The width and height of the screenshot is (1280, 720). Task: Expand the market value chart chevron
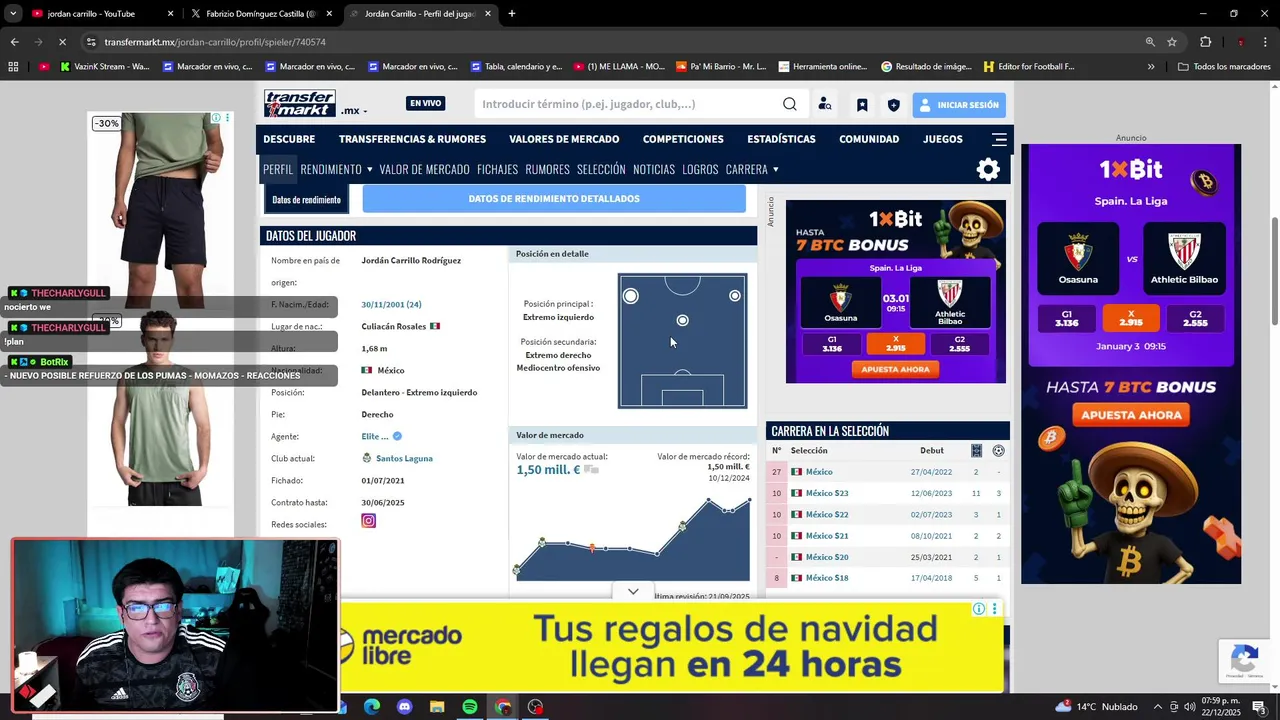pos(633,592)
